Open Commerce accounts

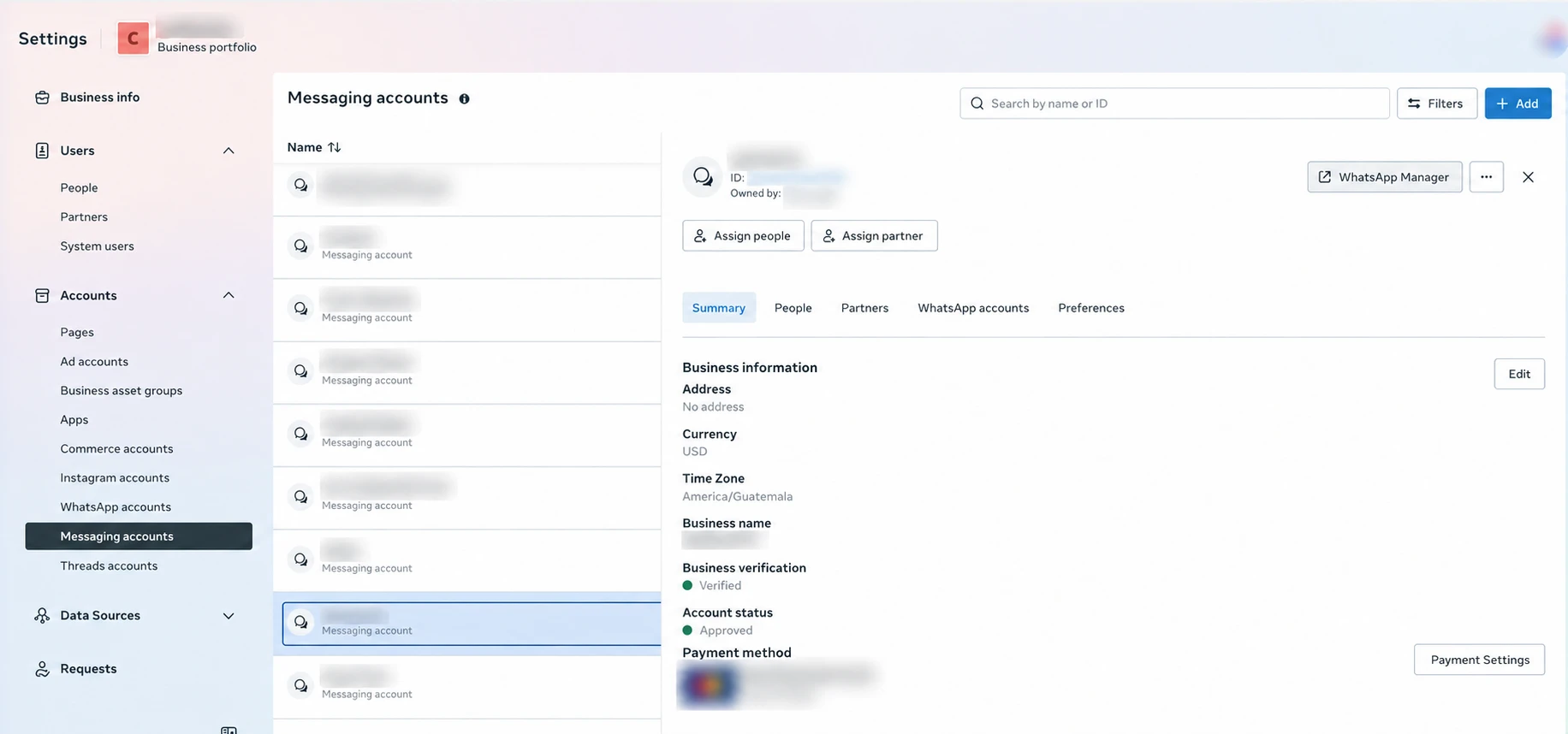point(116,449)
